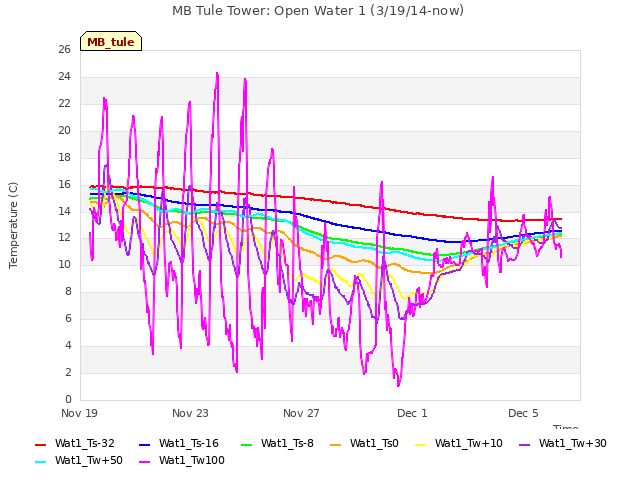
Task: Click the Temperature (C) axis label
Action: coord(13,225)
